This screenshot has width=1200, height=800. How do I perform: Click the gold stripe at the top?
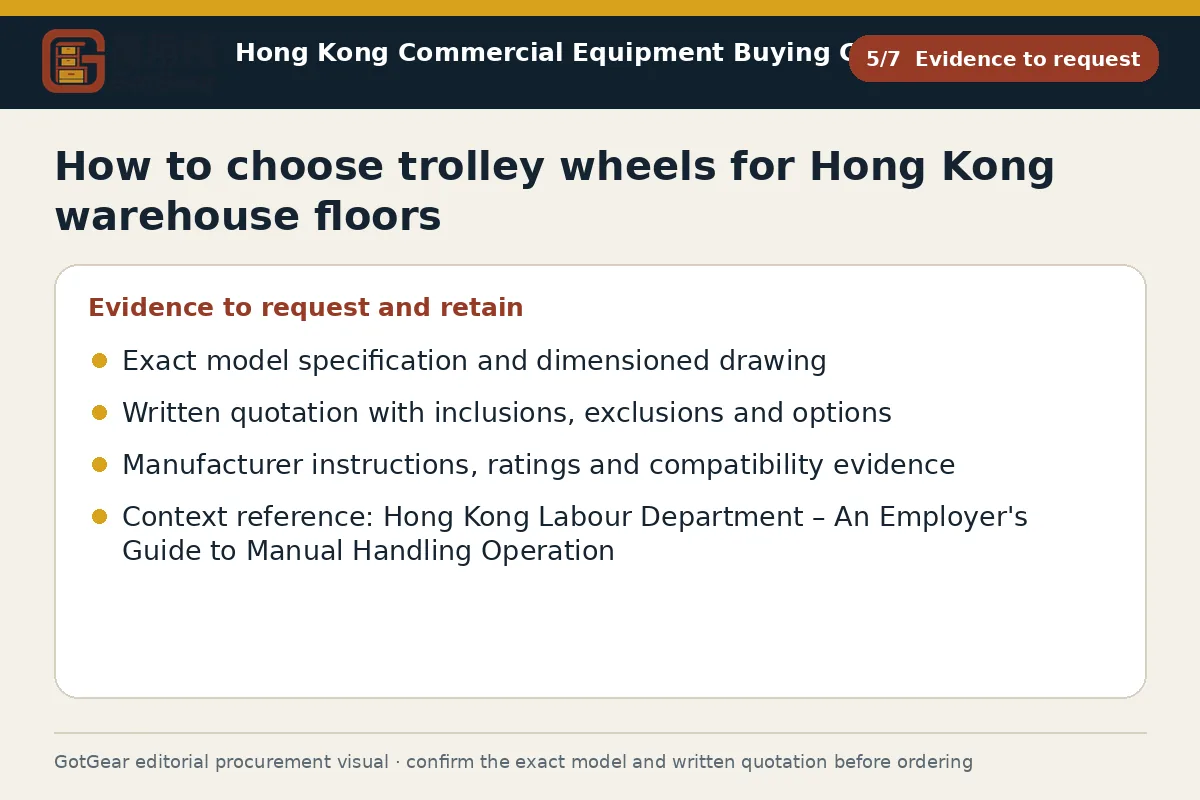point(600,8)
